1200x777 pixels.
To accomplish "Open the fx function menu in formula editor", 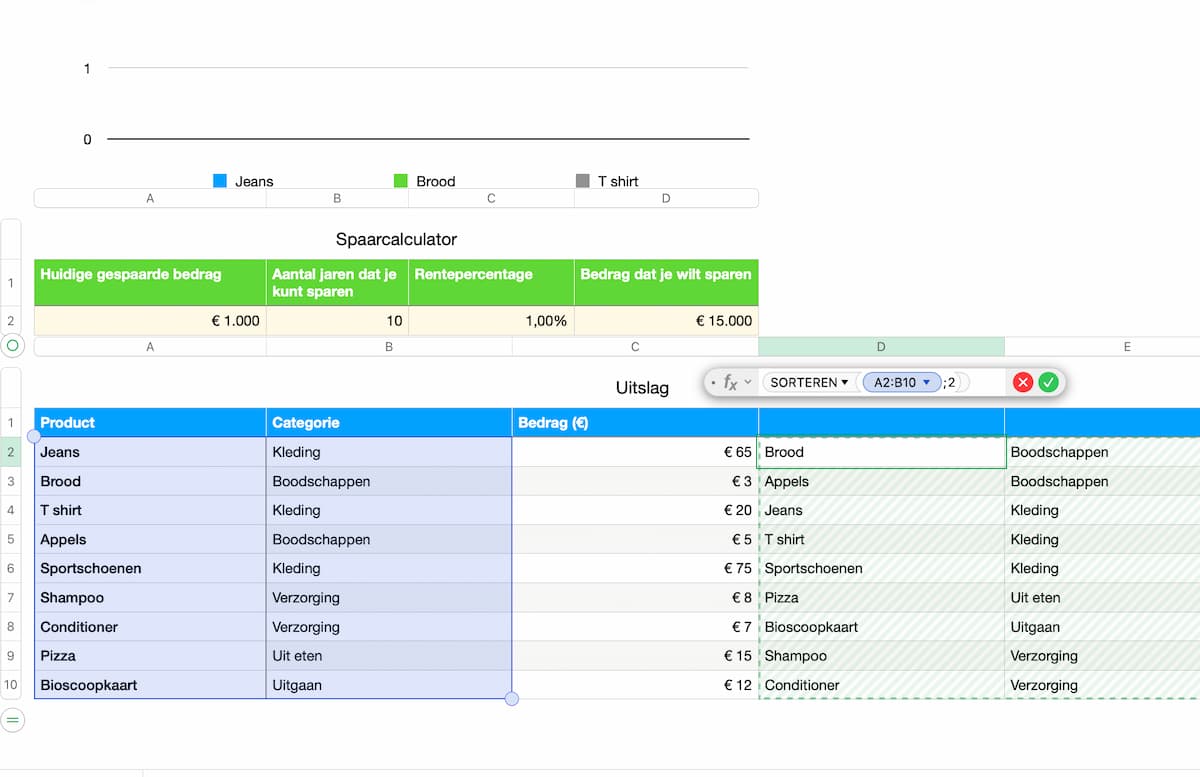I will point(731,382).
